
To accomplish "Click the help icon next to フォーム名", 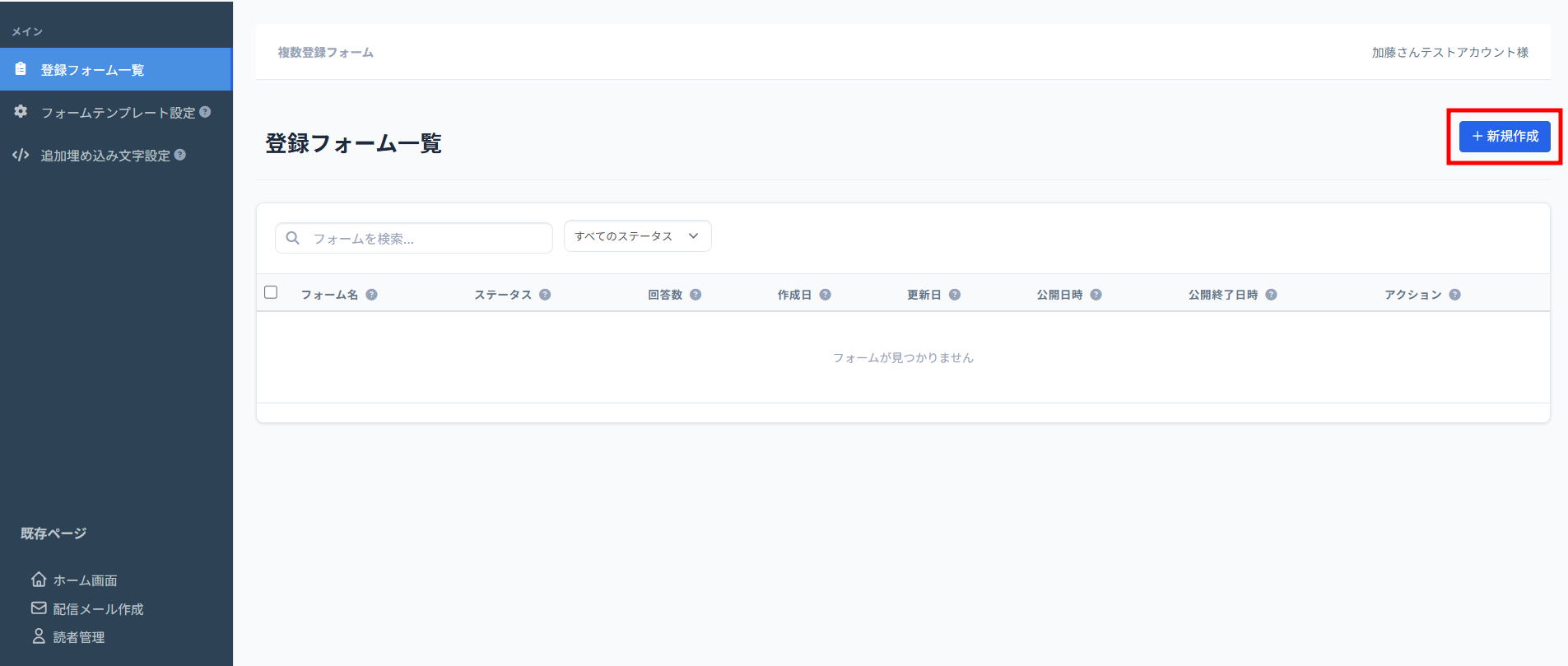I will [372, 295].
